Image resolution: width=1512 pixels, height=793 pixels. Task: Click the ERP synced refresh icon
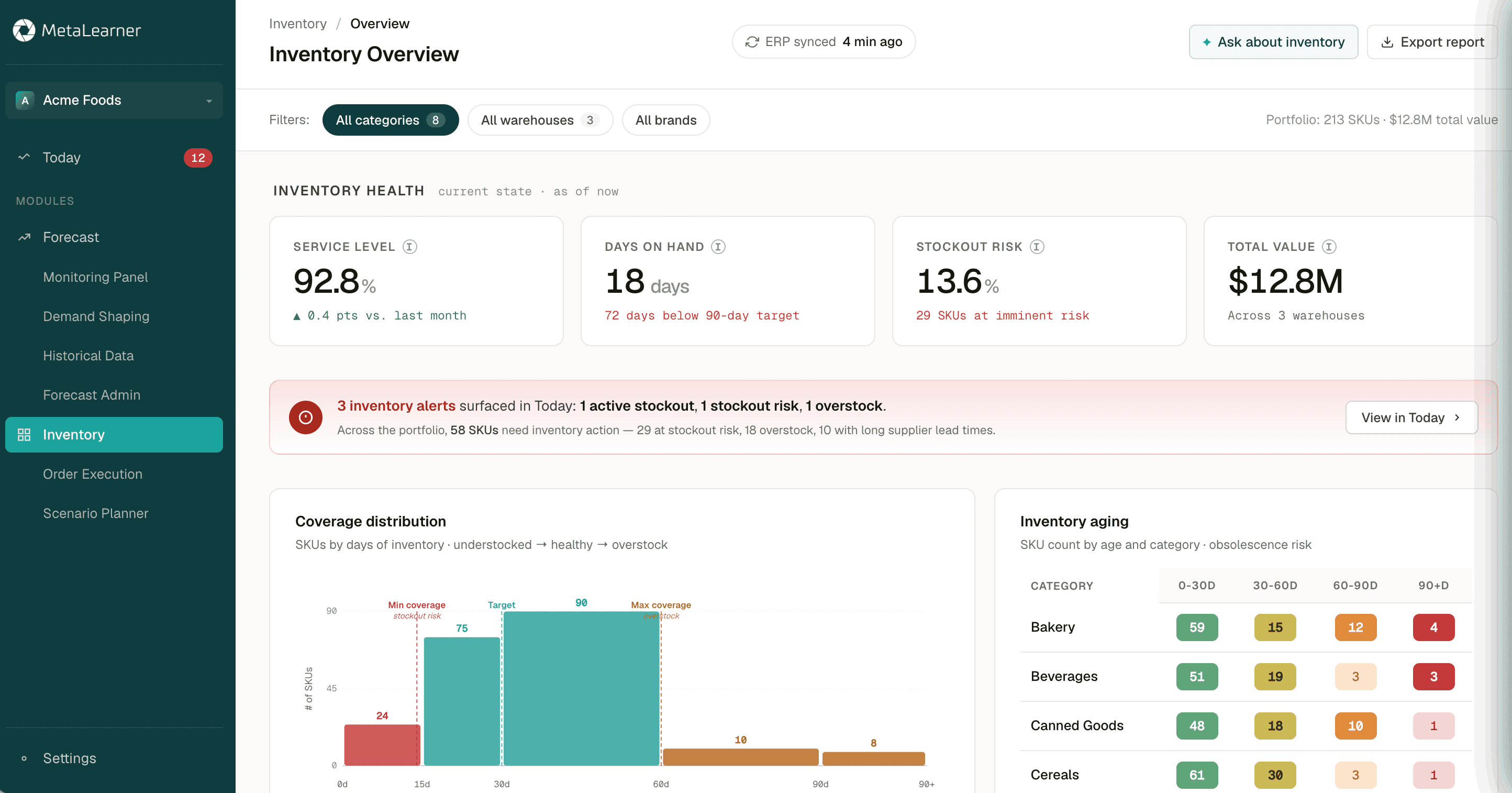pyautogui.click(x=752, y=42)
